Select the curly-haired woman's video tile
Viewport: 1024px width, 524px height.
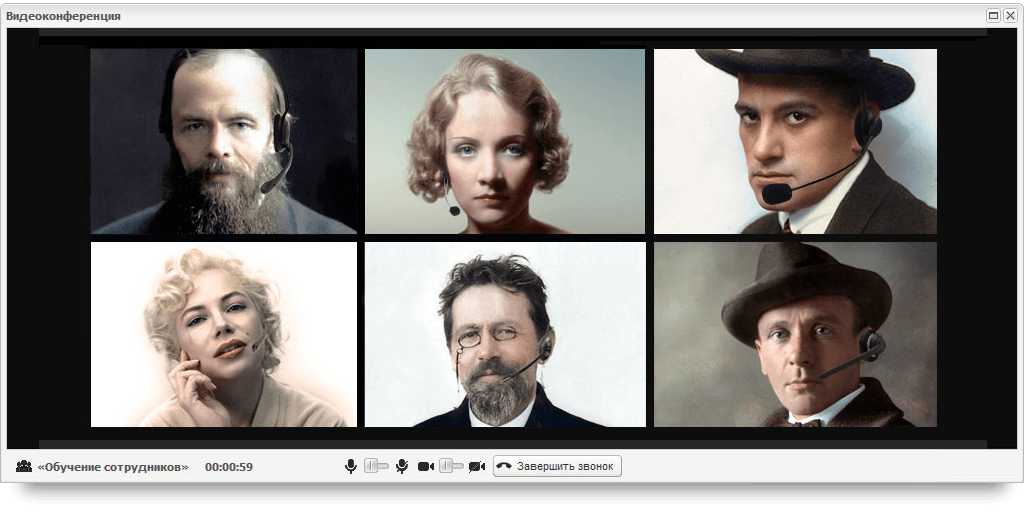coord(505,141)
